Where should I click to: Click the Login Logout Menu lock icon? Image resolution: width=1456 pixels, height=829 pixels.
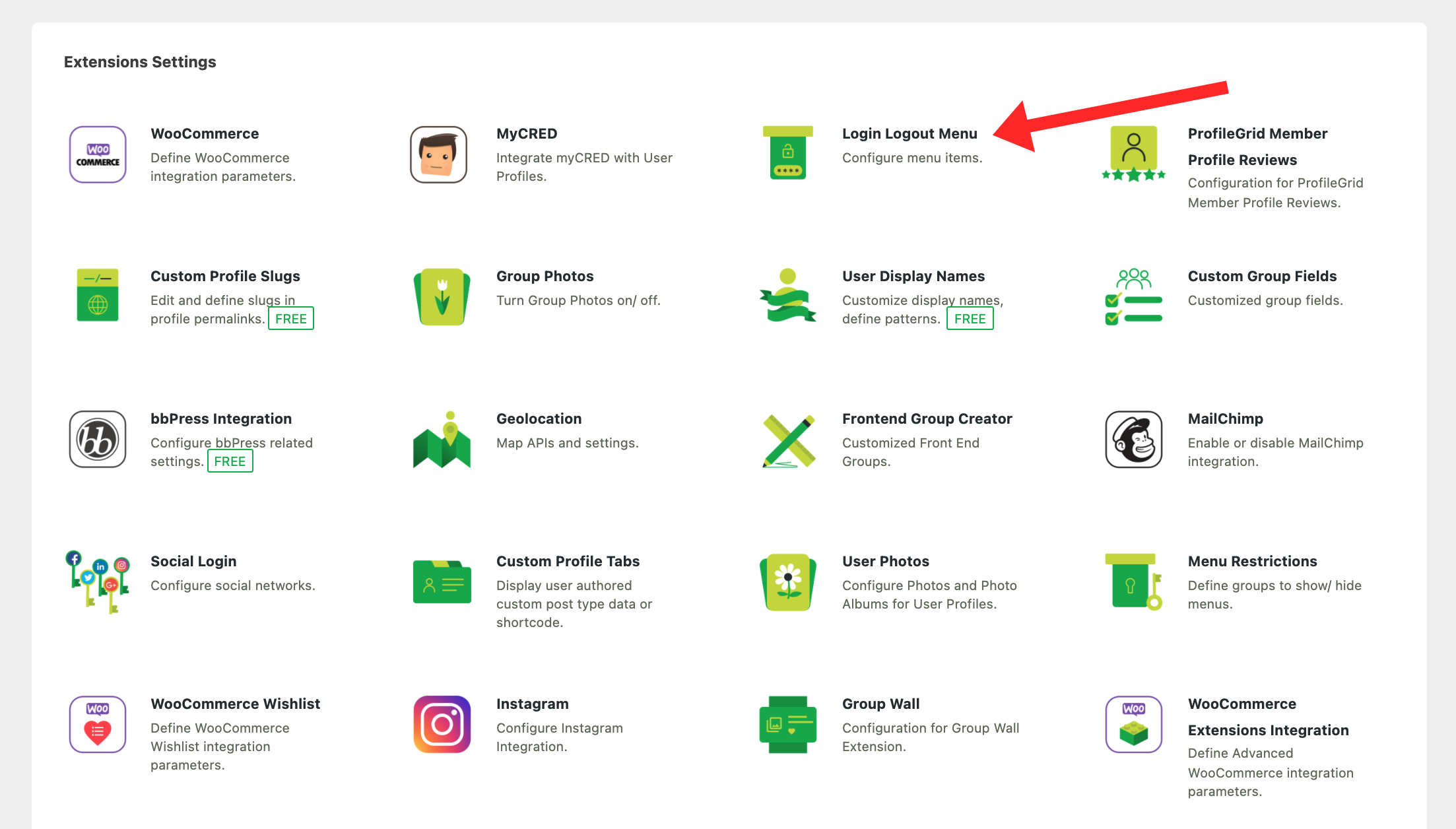(787, 153)
